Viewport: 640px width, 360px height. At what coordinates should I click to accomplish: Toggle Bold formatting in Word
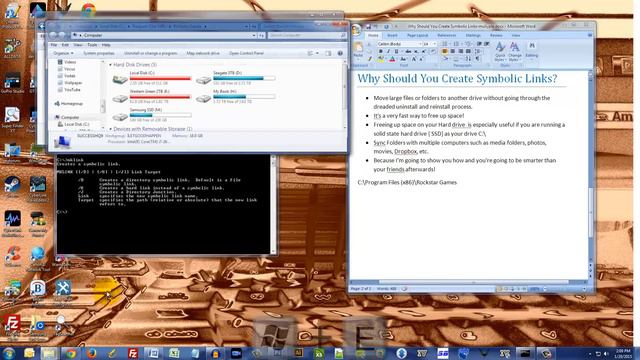381,51
